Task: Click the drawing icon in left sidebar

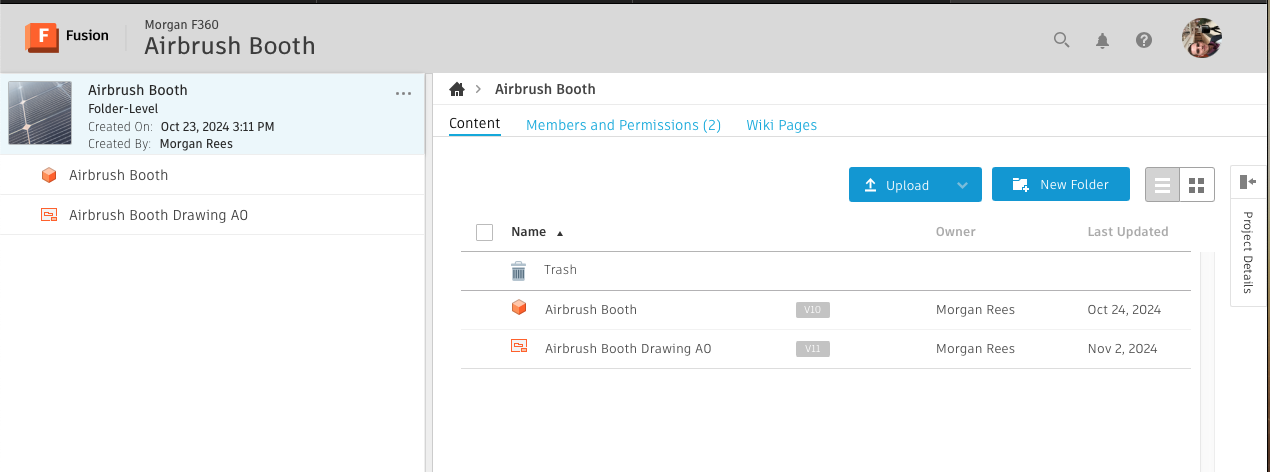Action: [48, 214]
